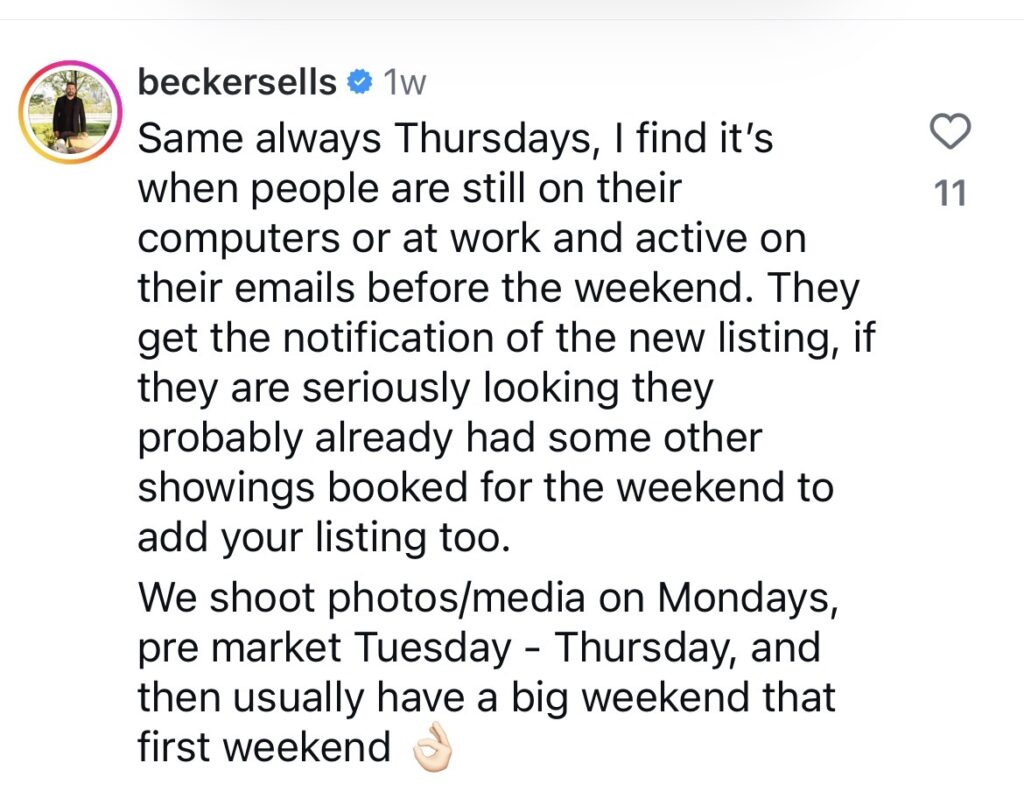
Task: Open beckersells profile picture story
Action: [70, 112]
